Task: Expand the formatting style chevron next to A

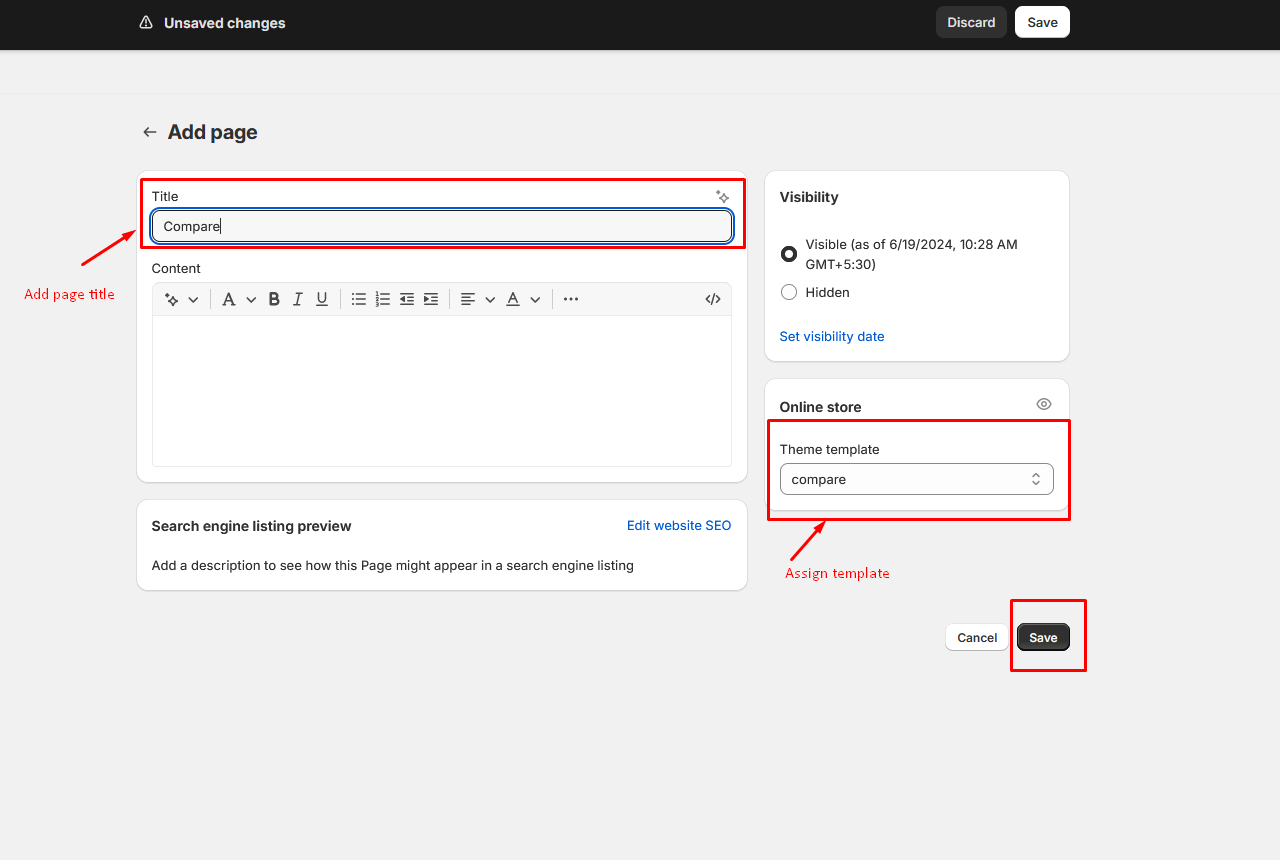Action: coord(251,299)
